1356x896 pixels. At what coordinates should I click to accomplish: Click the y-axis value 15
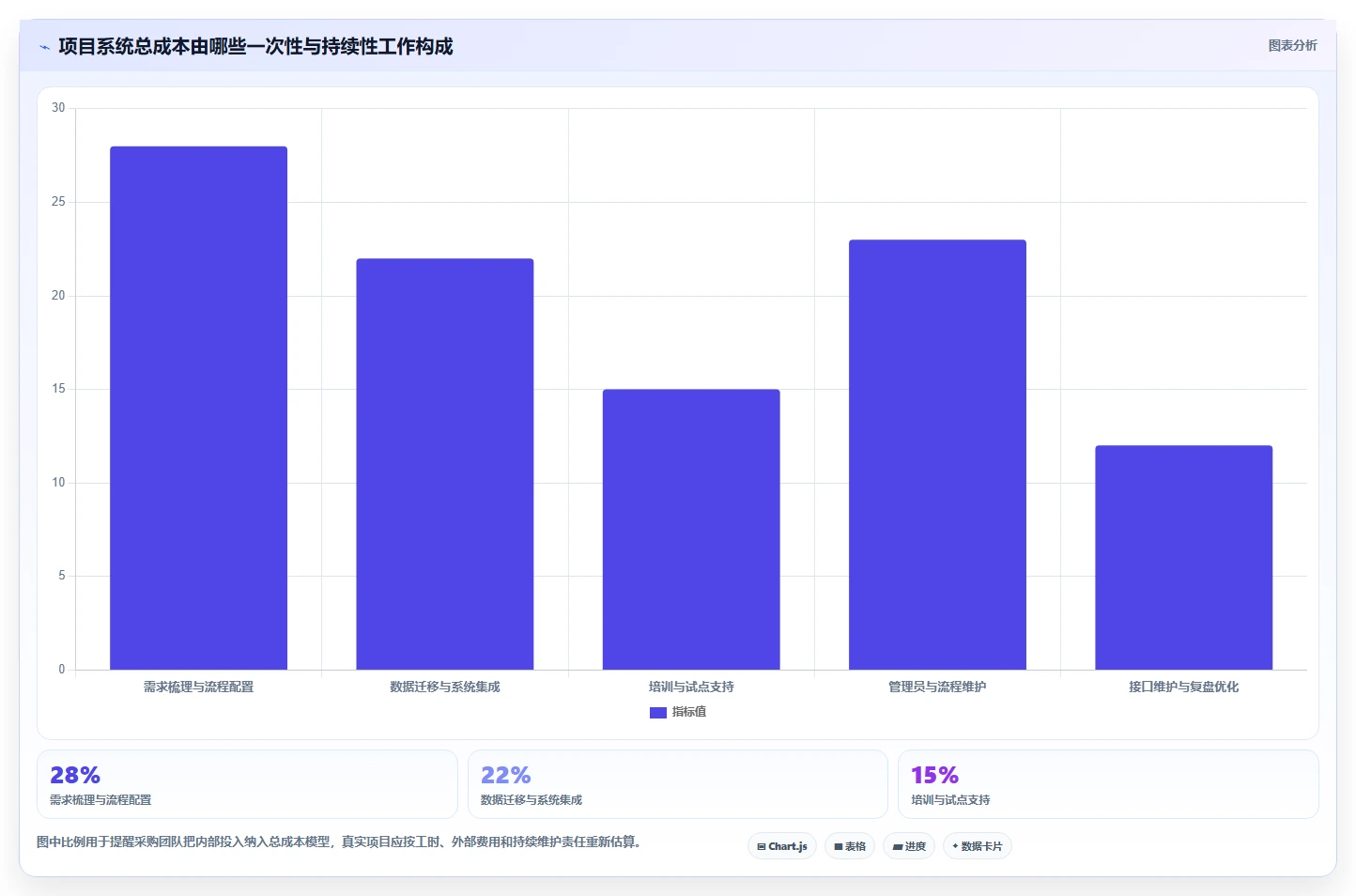point(59,389)
